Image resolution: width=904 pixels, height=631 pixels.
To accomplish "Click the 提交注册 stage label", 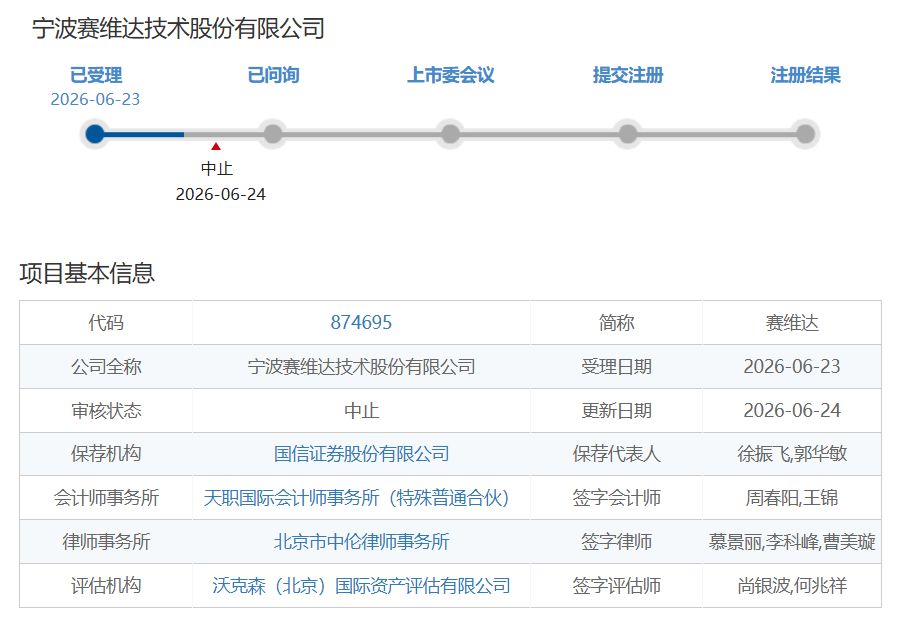I will tap(628, 75).
